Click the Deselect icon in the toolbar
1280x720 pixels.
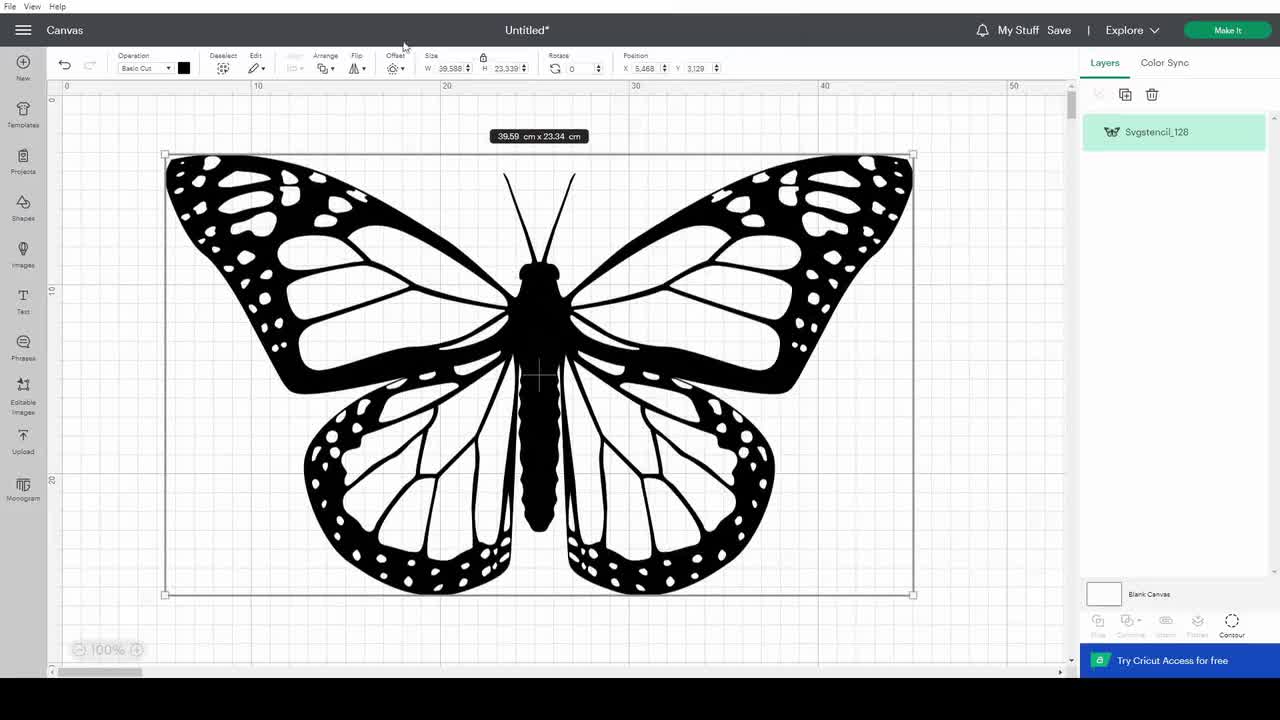[223, 67]
